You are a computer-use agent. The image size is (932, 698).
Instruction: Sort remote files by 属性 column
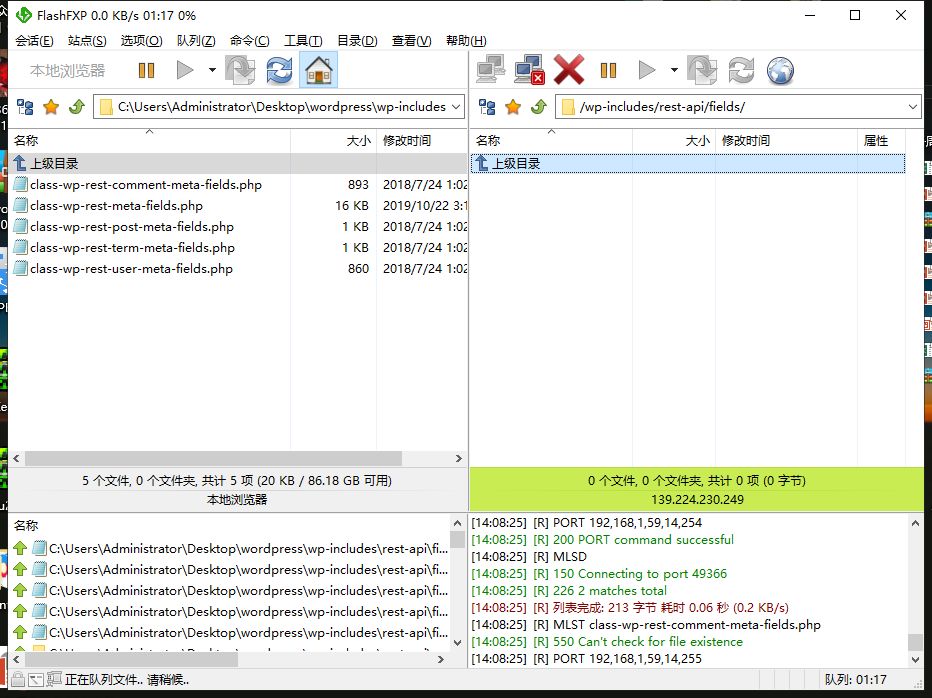click(x=881, y=140)
